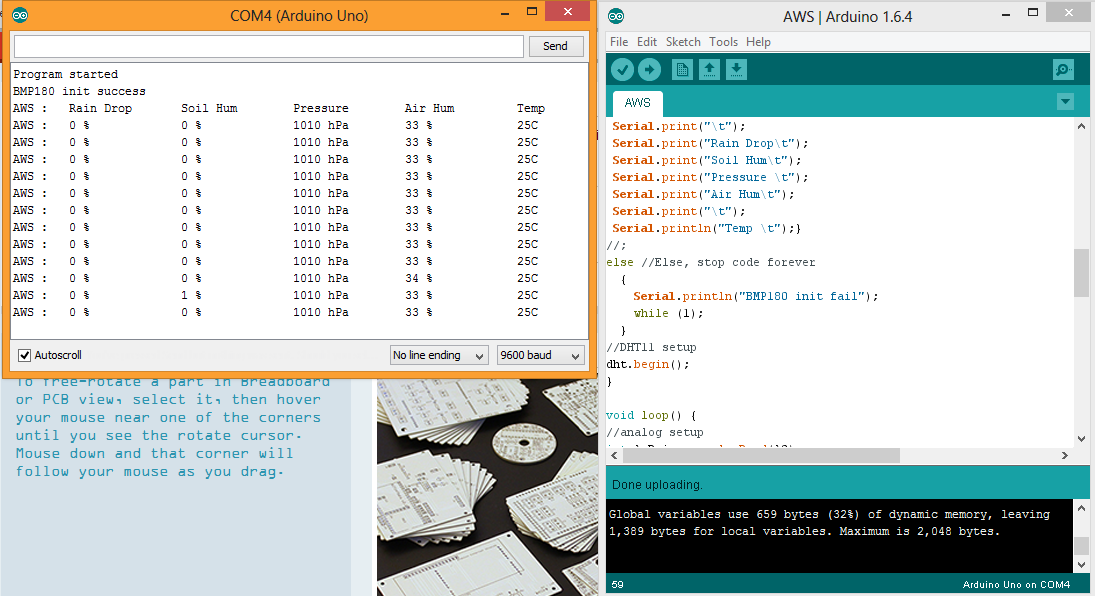
Task: Open the Sketch menu
Action: click(x=683, y=42)
